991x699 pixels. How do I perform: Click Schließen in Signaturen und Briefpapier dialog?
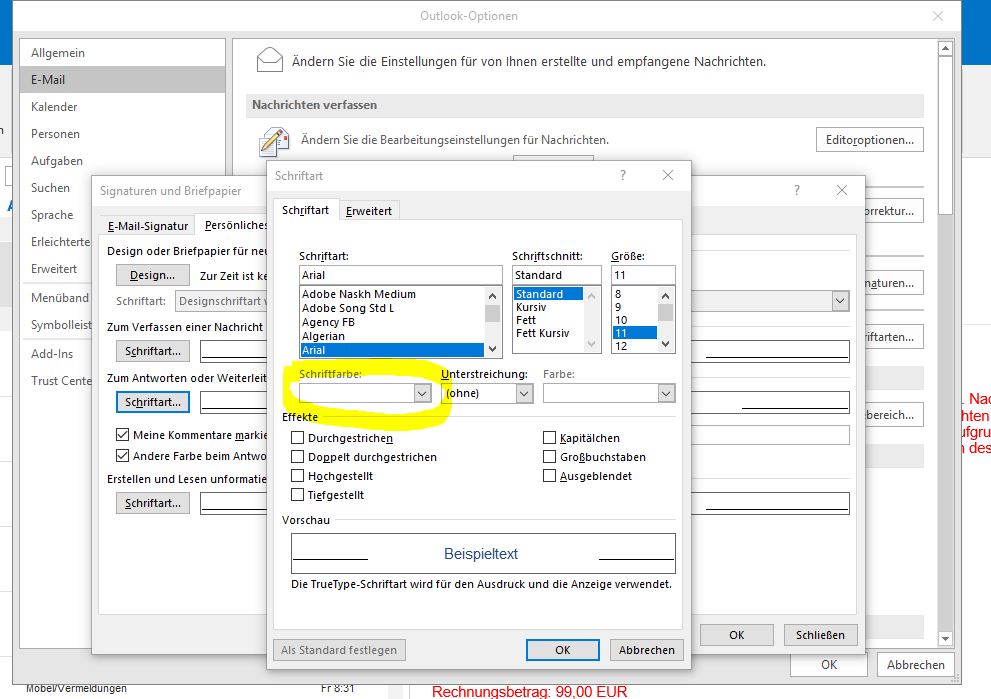pos(820,635)
